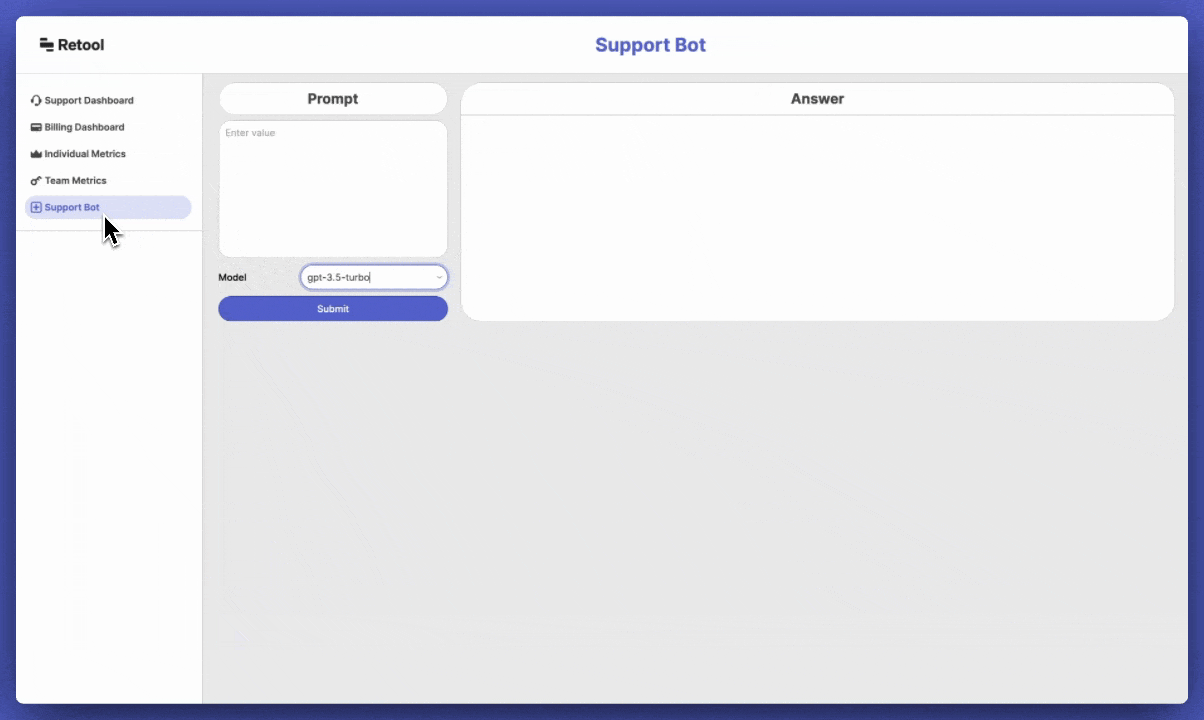Select the Support Bot sidebar label
The width and height of the screenshot is (1204, 720).
coord(72,208)
